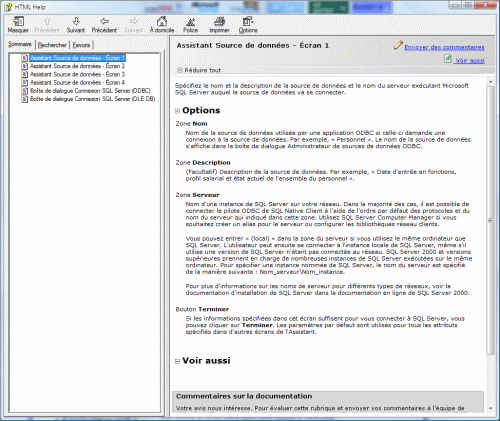The image size is (500, 421).
Task: Click the content pane vertical scrollbar thumb
Action: click(x=490, y=220)
